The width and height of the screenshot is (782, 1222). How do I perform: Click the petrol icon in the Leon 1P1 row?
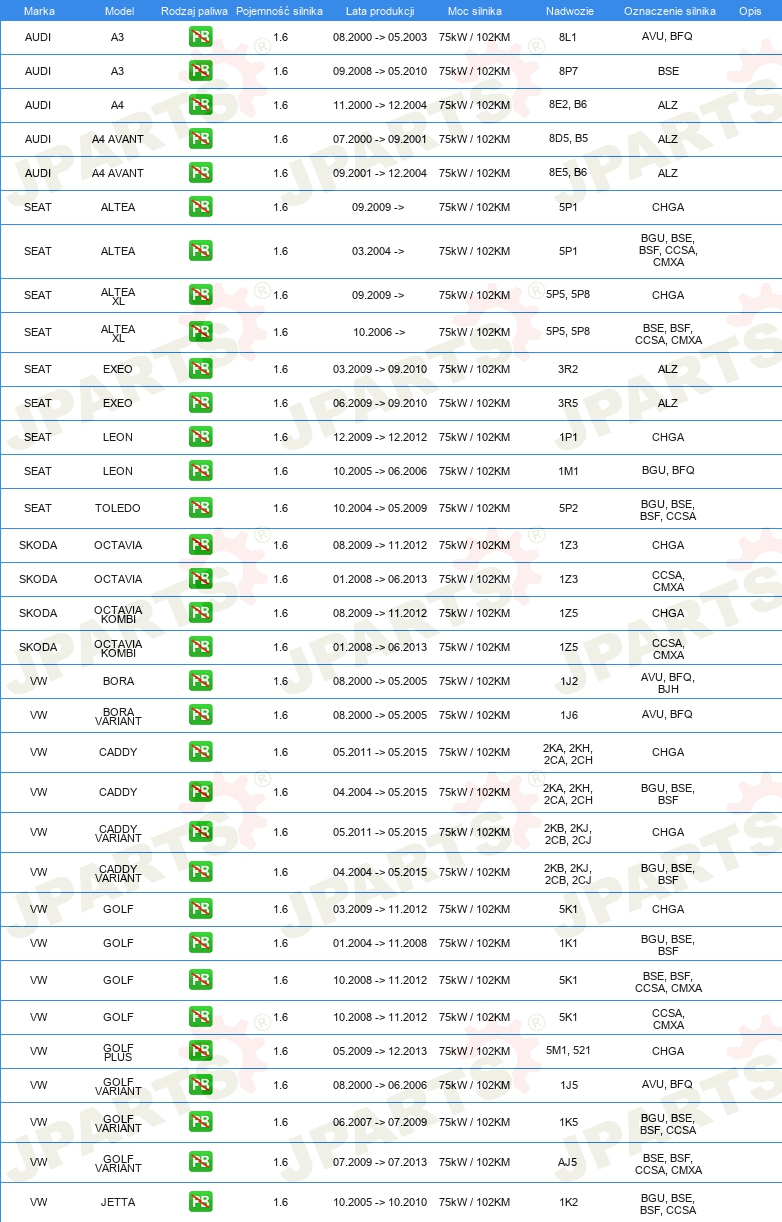pyautogui.click(x=200, y=437)
